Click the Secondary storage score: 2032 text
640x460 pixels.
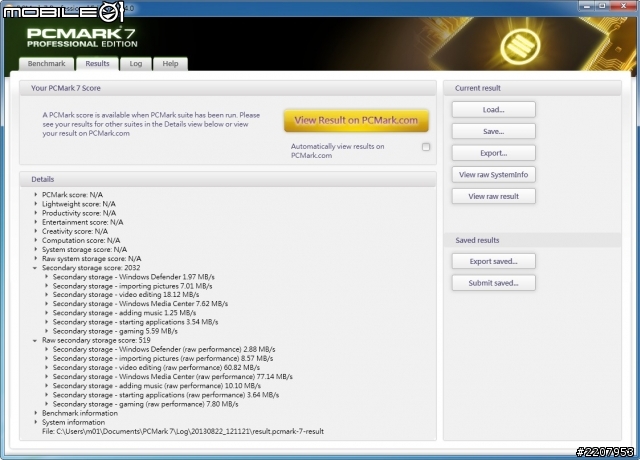[91, 268]
